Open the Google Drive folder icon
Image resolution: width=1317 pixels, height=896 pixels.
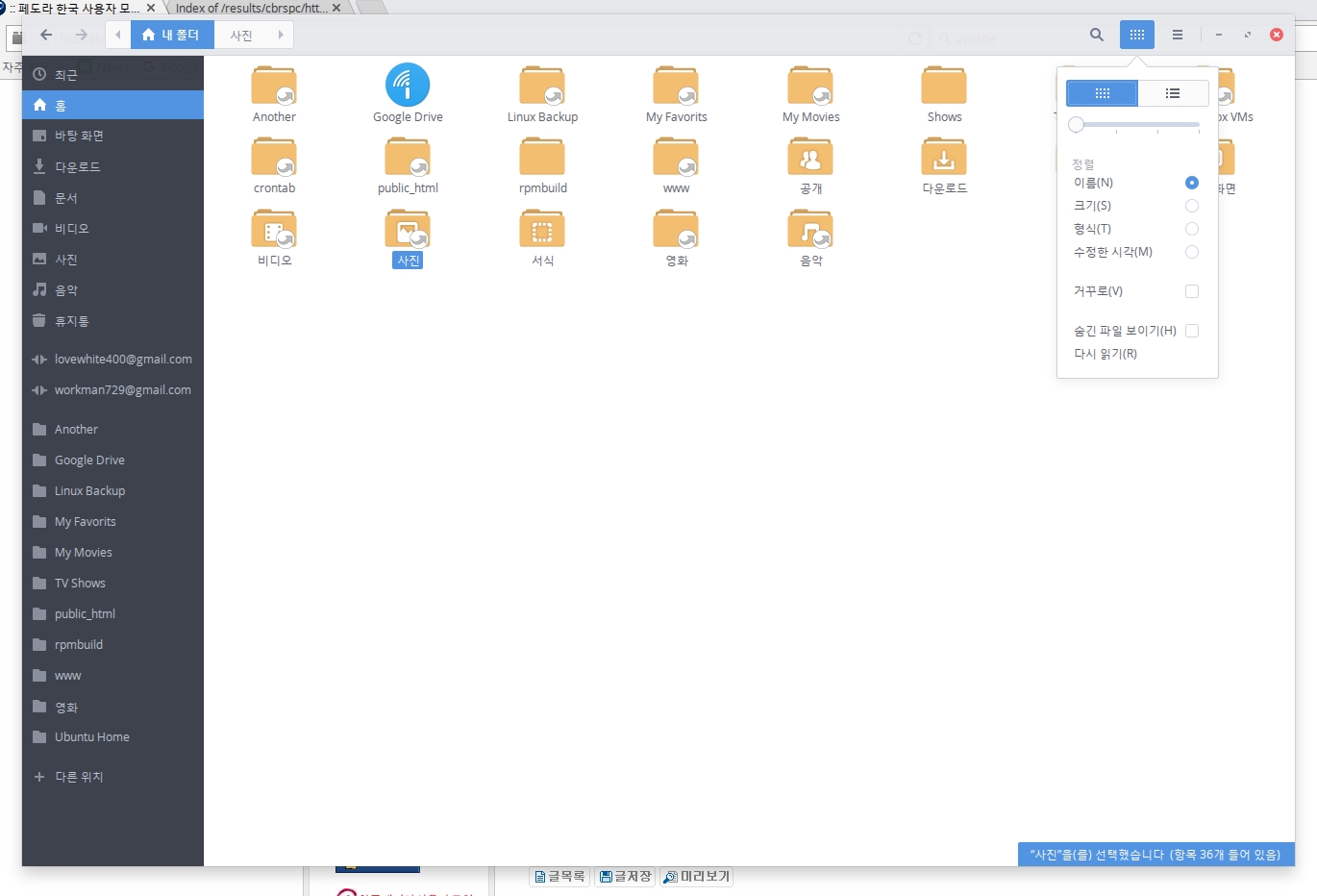[408, 85]
